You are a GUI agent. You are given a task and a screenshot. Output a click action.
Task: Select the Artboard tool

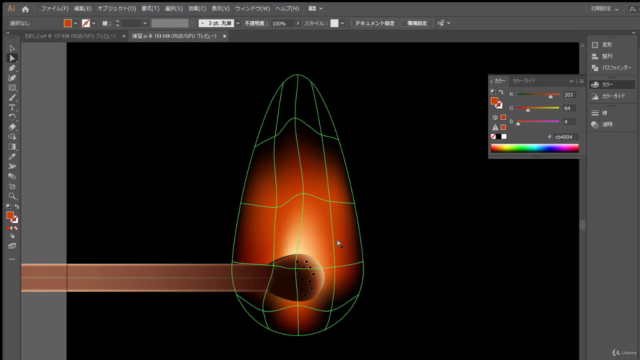coord(12,186)
